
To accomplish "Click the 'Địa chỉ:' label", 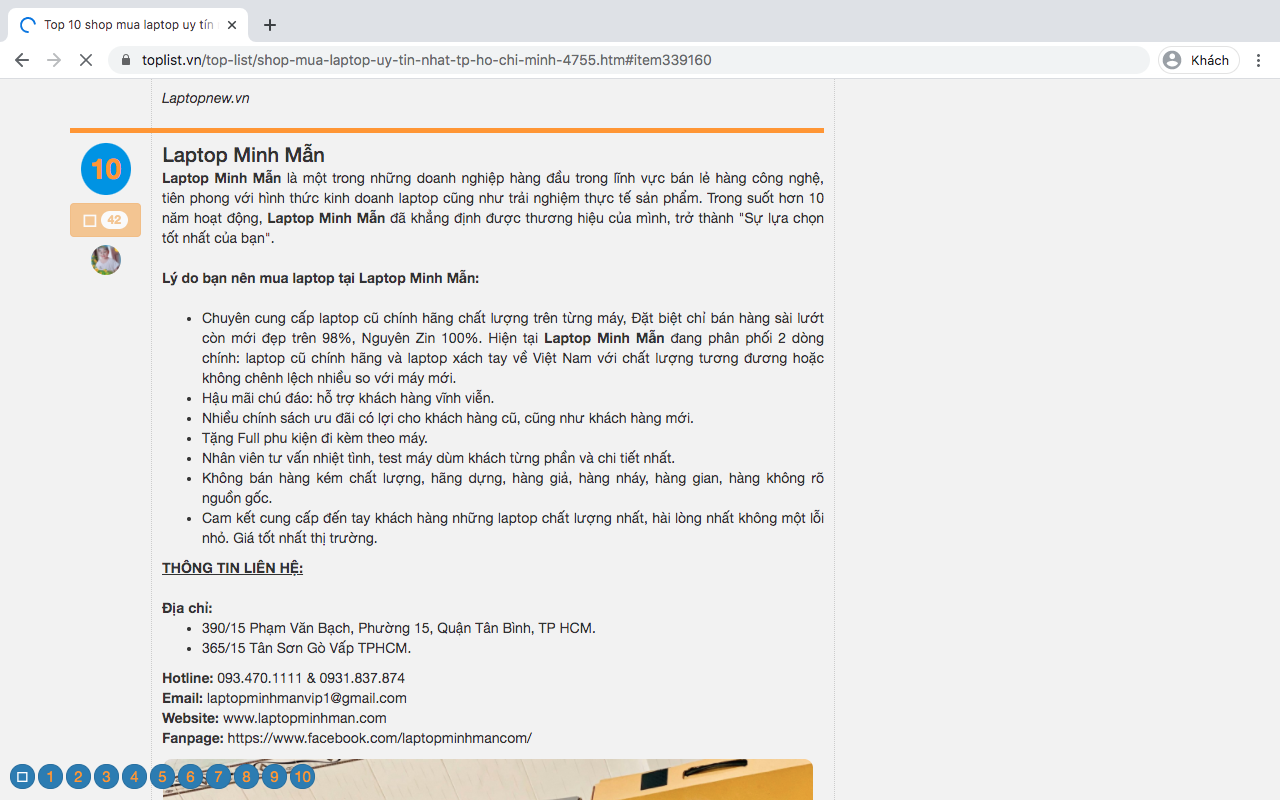I will point(187,608).
